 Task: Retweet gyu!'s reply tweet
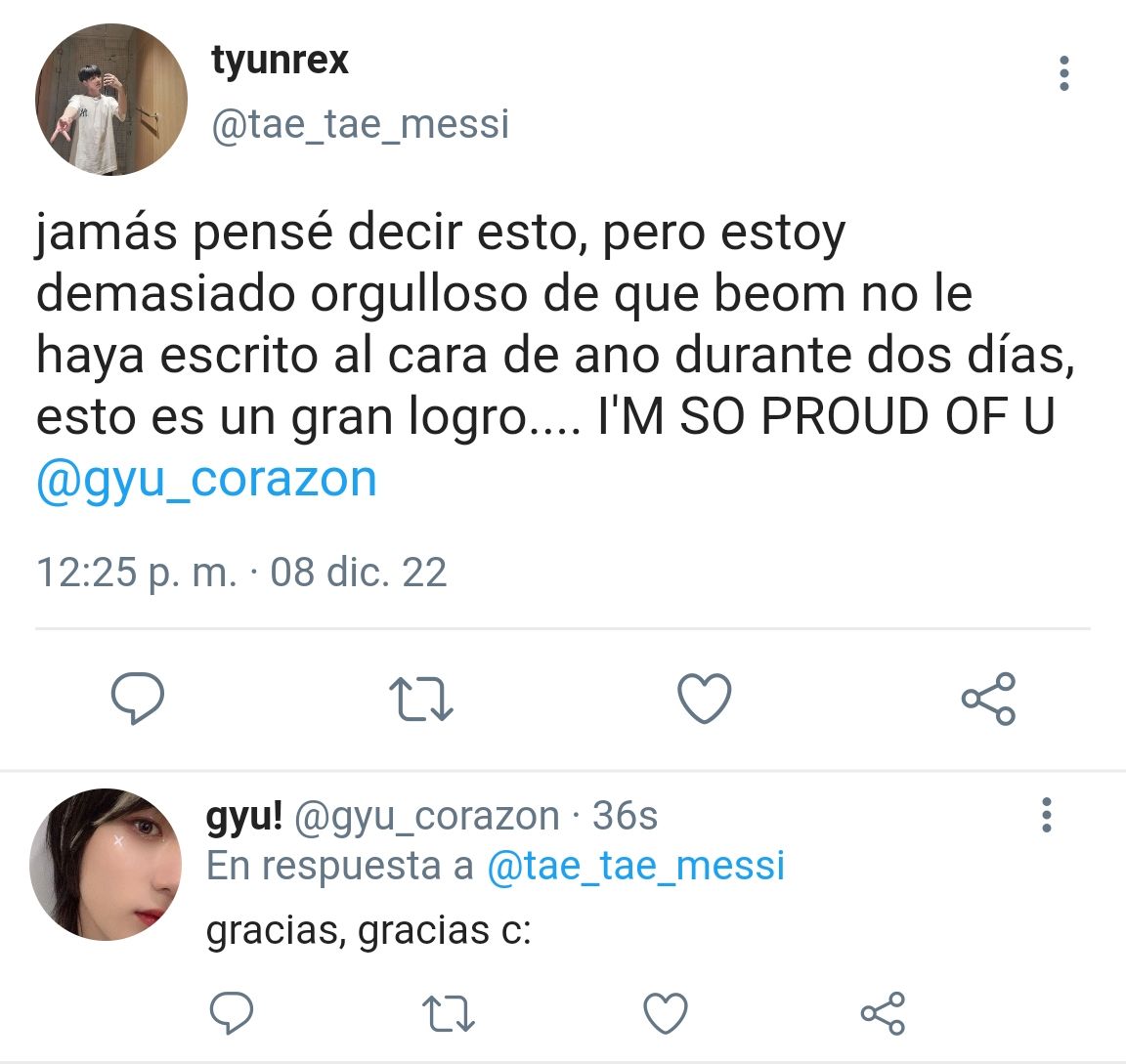click(448, 1013)
